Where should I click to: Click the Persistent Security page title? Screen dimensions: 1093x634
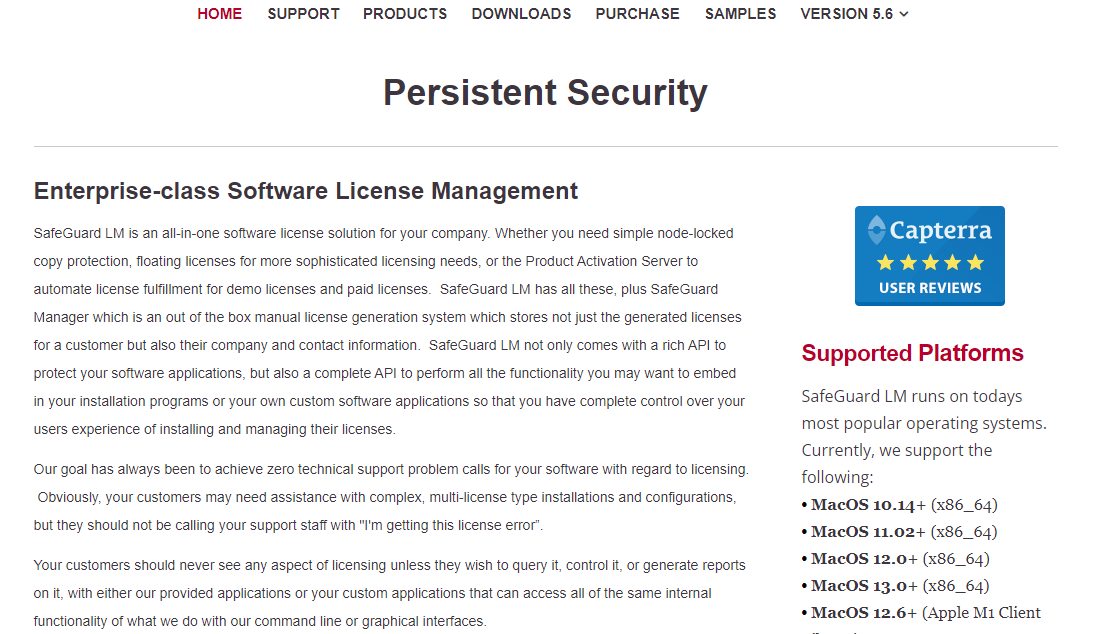coord(545,93)
